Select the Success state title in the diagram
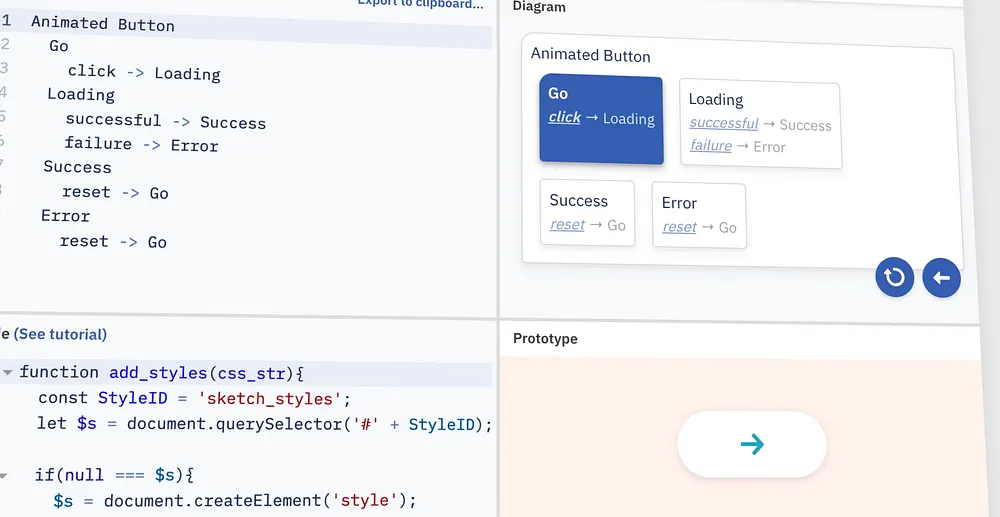 pyautogui.click(x=578, y=201)
